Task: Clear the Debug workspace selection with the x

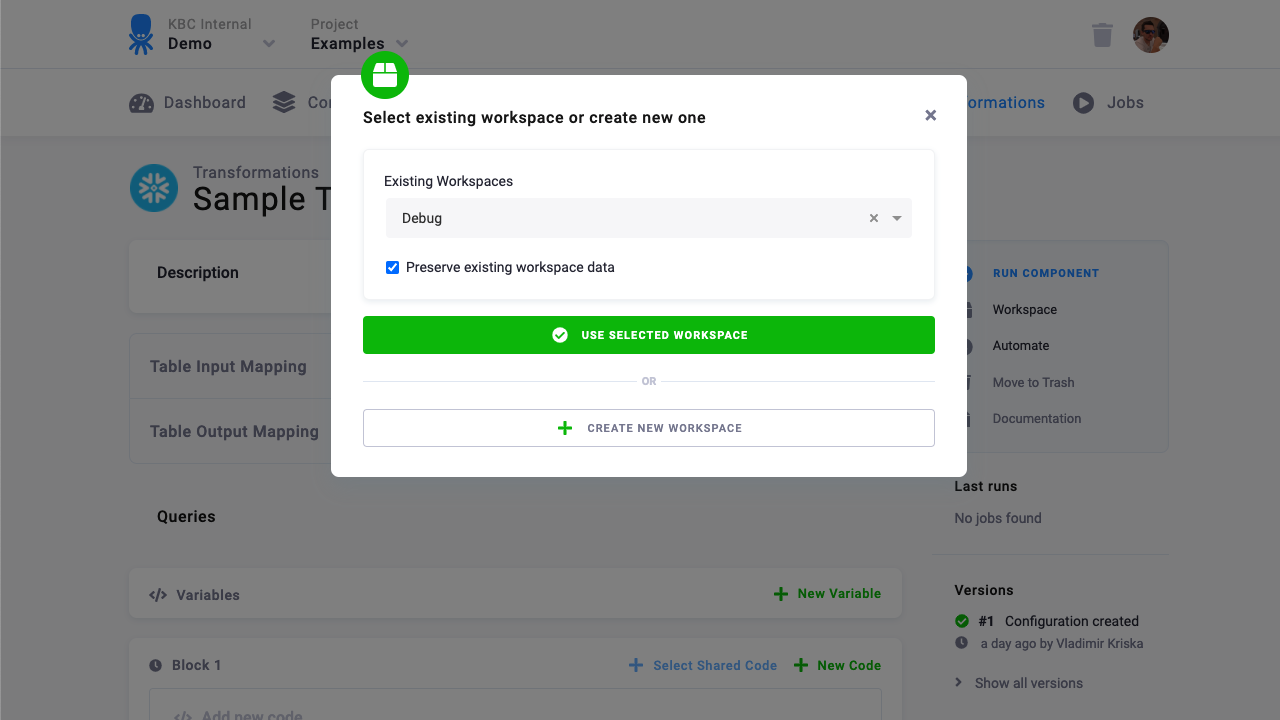Action: (x=873, y=217)
